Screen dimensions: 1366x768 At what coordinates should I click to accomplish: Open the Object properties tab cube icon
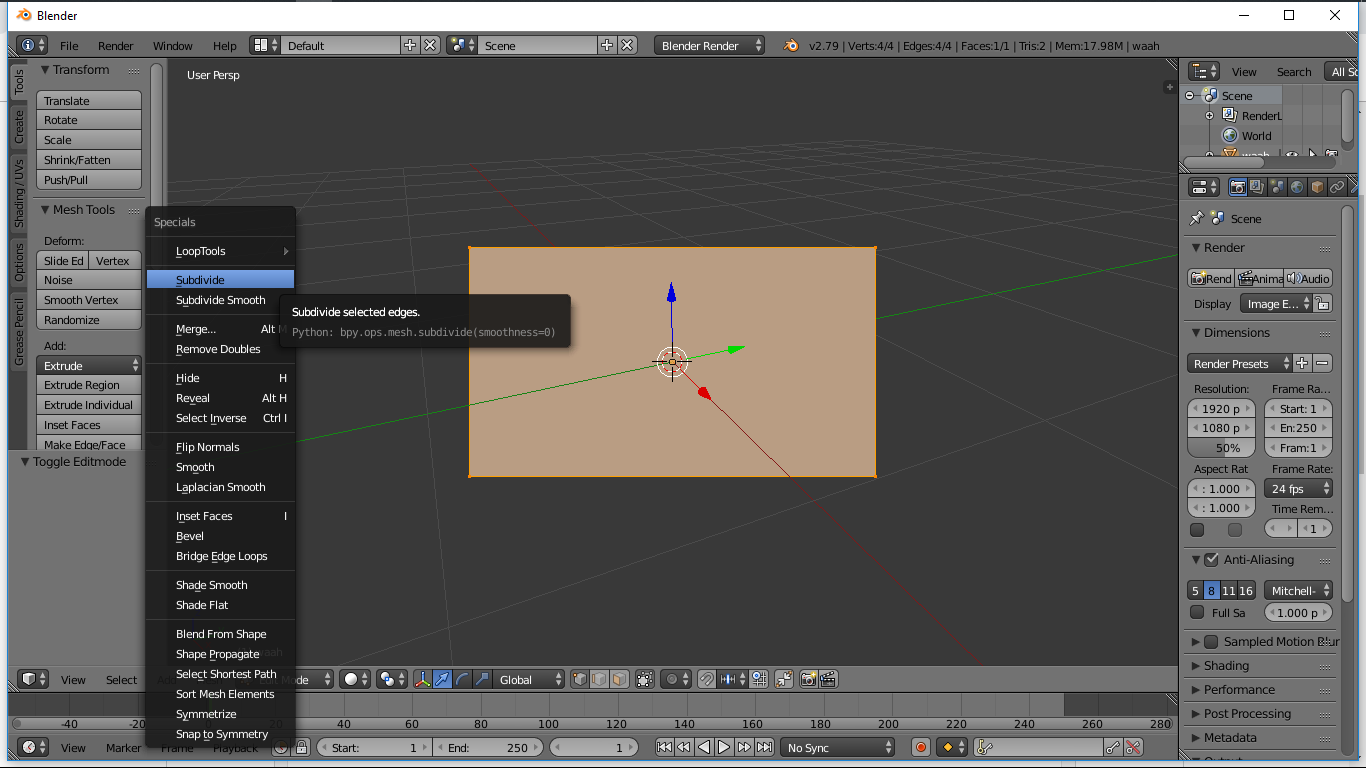click(1317, 187)
